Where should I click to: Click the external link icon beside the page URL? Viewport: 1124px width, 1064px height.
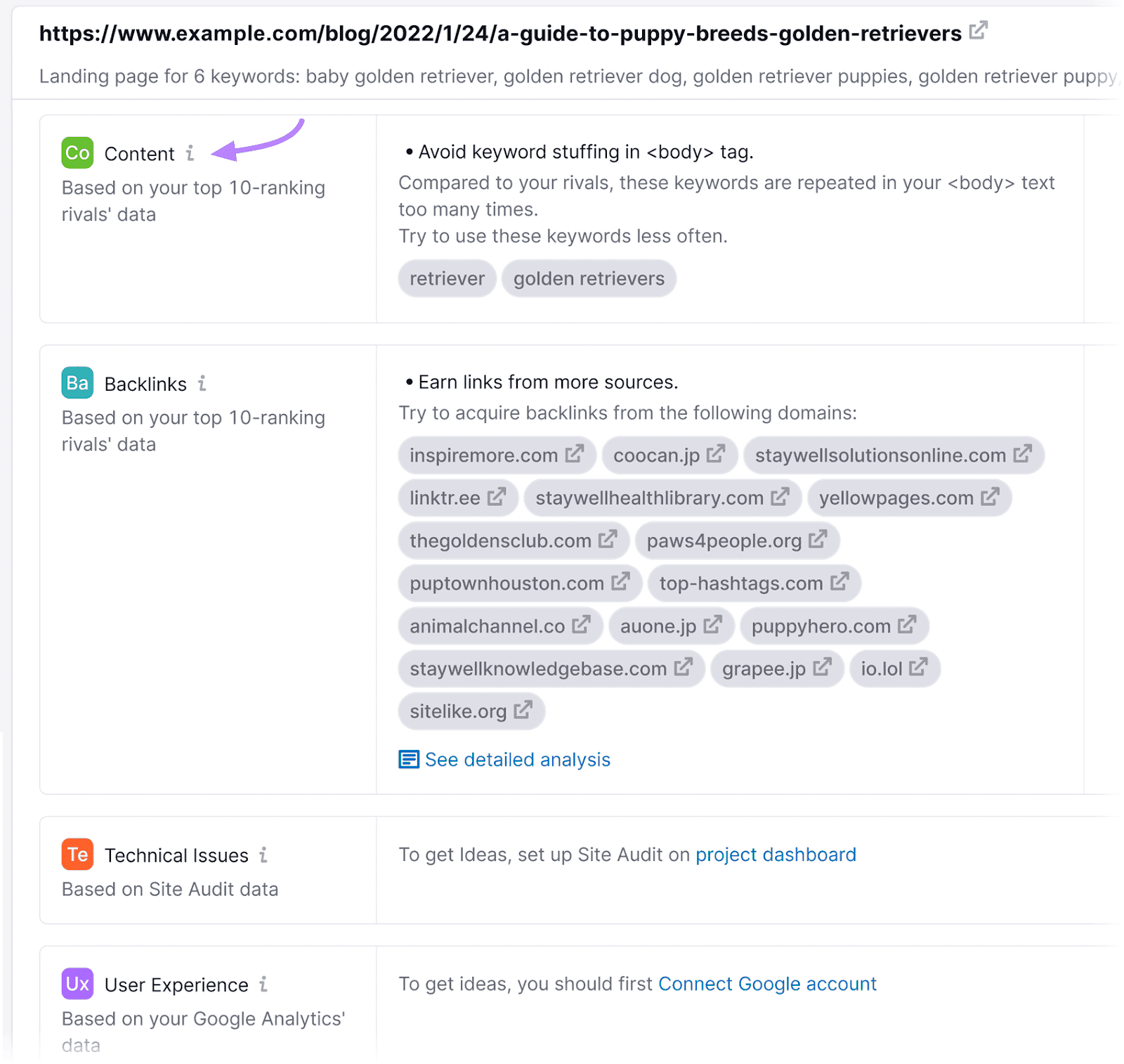[978, 32]
